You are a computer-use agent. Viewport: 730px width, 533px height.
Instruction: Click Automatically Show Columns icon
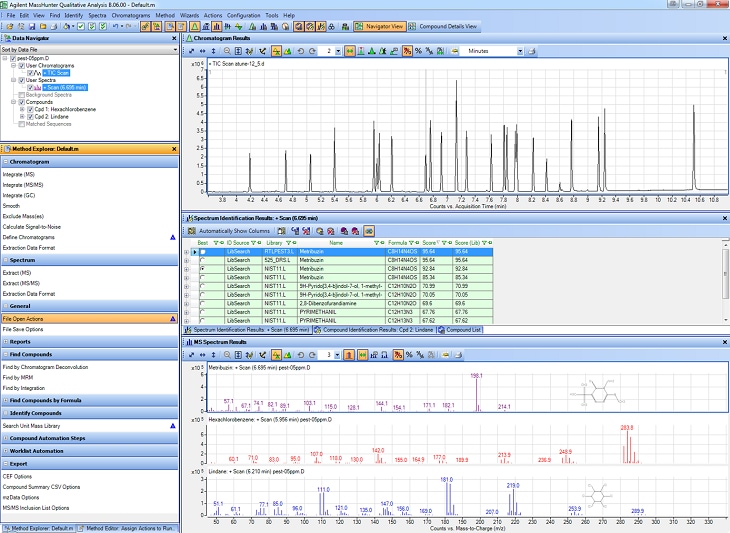(x=191, y=230)
